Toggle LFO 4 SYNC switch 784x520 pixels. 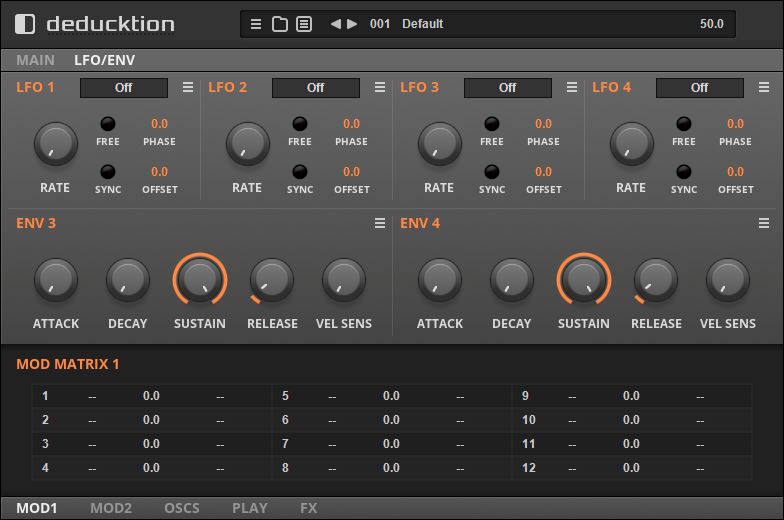click(684, 172)
